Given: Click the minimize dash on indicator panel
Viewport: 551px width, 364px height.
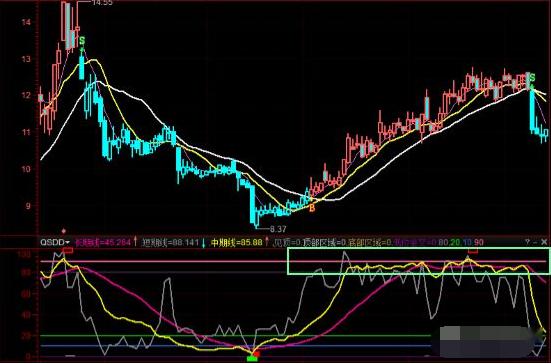Looking at the screenshot, I should [x=535, y=242].
